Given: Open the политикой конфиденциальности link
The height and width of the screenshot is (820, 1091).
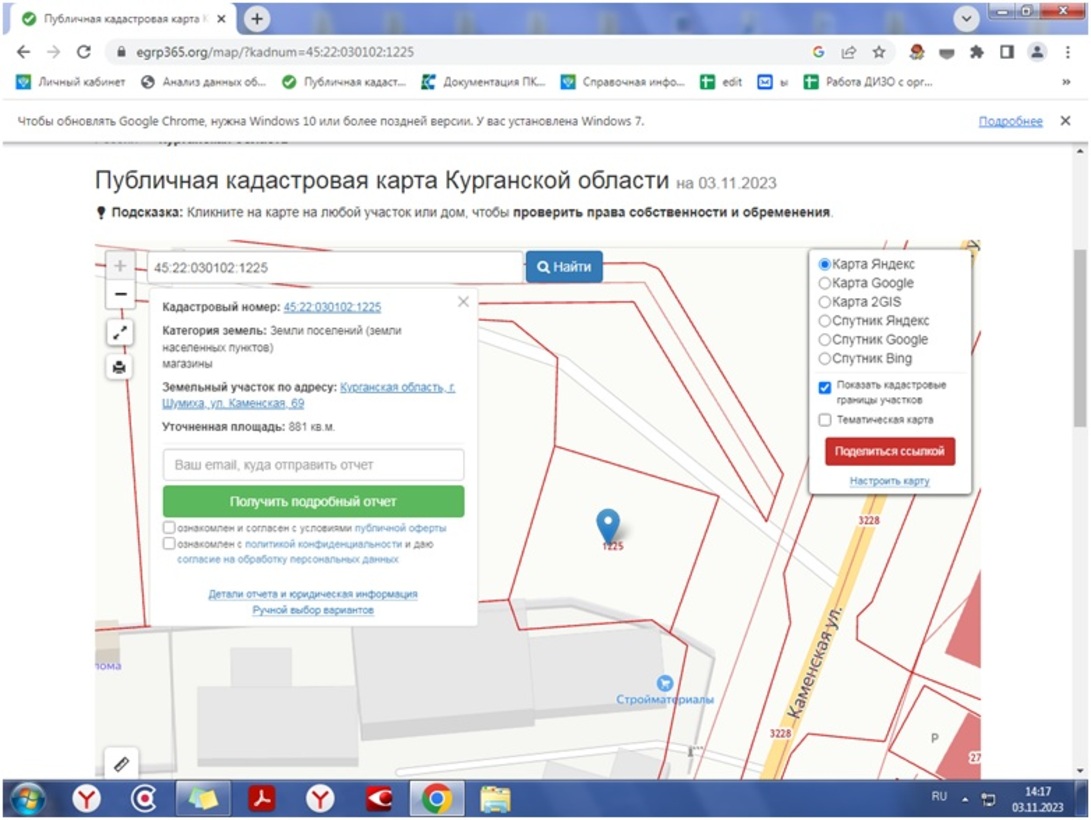Looking at the screenshot, I should point(324,545).
